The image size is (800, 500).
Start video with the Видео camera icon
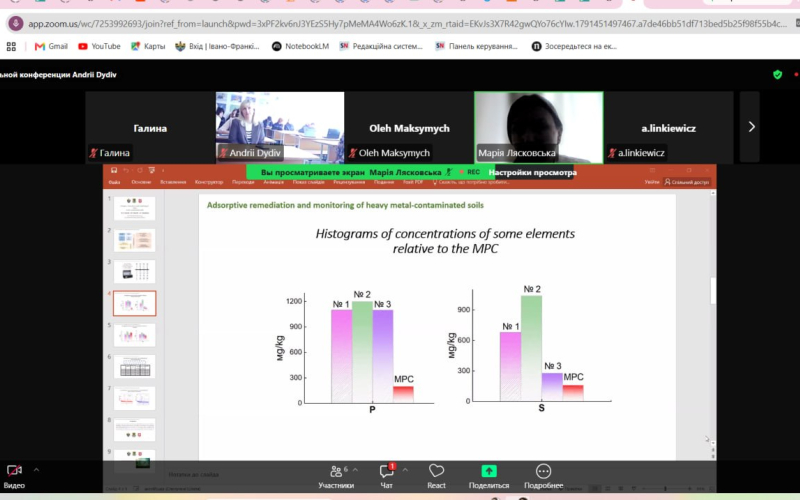pos(14,470)
